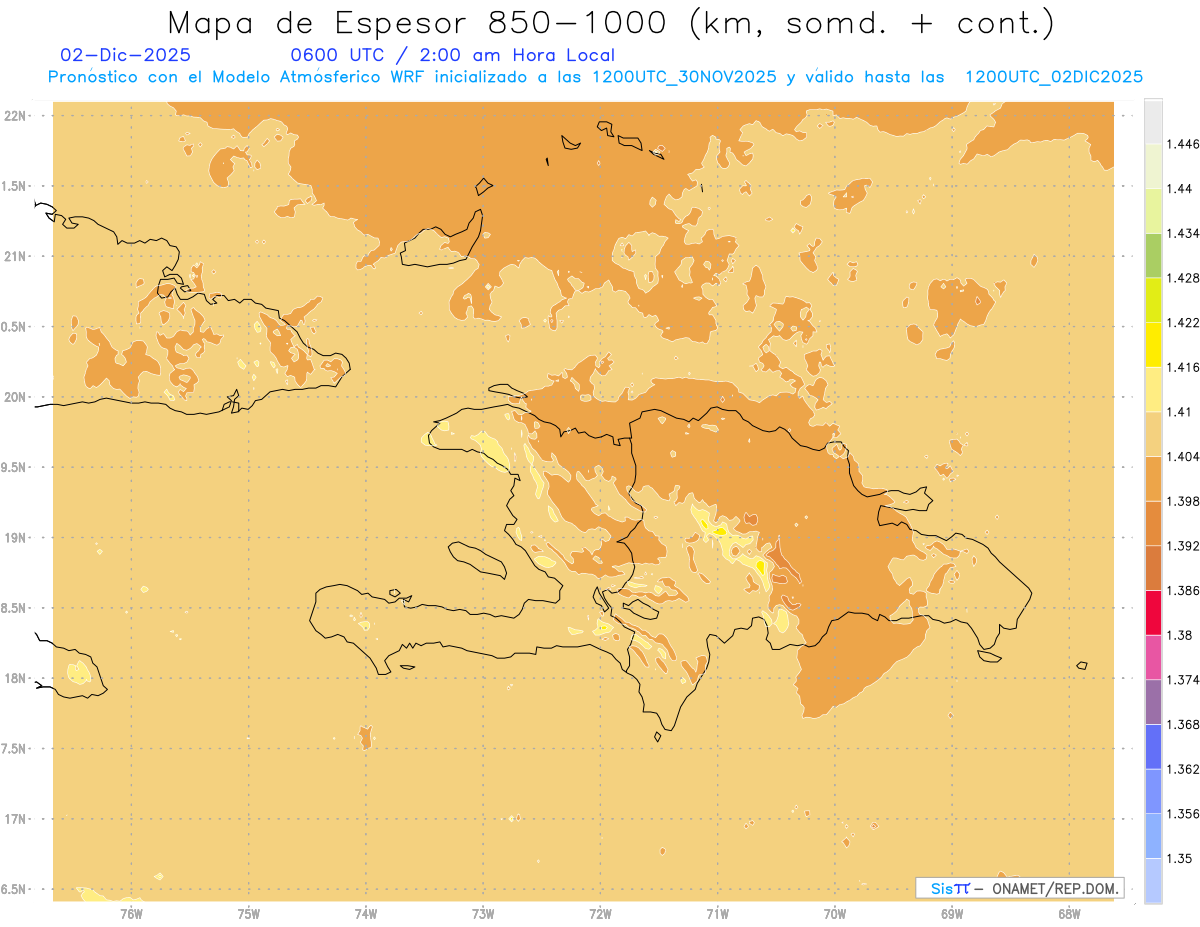
Task: Click the 17N latitude label
Action: tap(15, 819)
